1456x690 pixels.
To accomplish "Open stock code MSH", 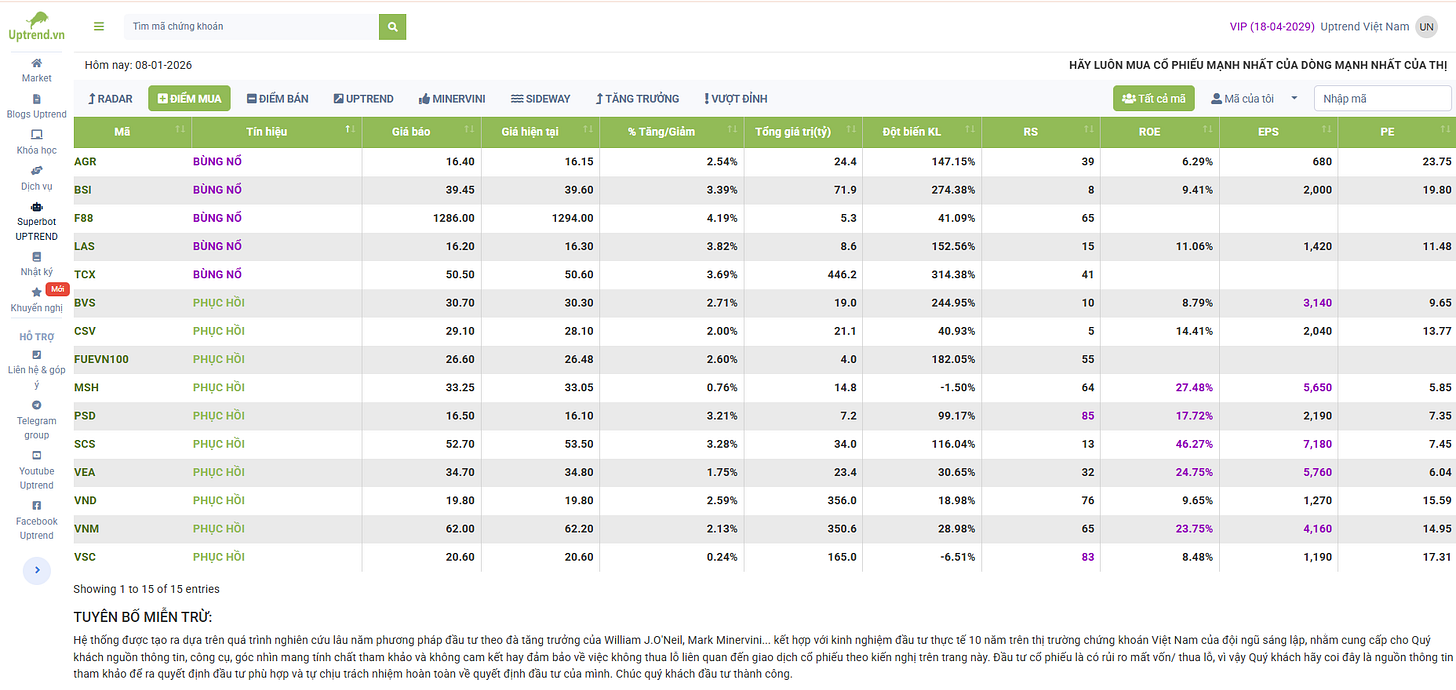I will click(86, 387).
